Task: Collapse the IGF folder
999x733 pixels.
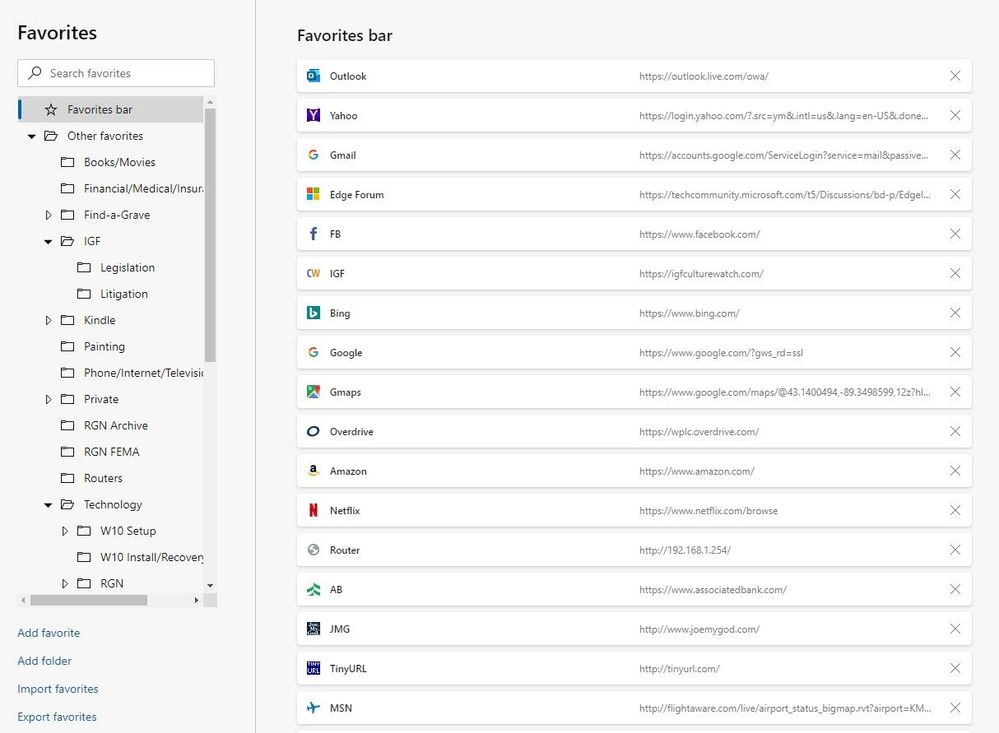Action: tap(47, 241)
